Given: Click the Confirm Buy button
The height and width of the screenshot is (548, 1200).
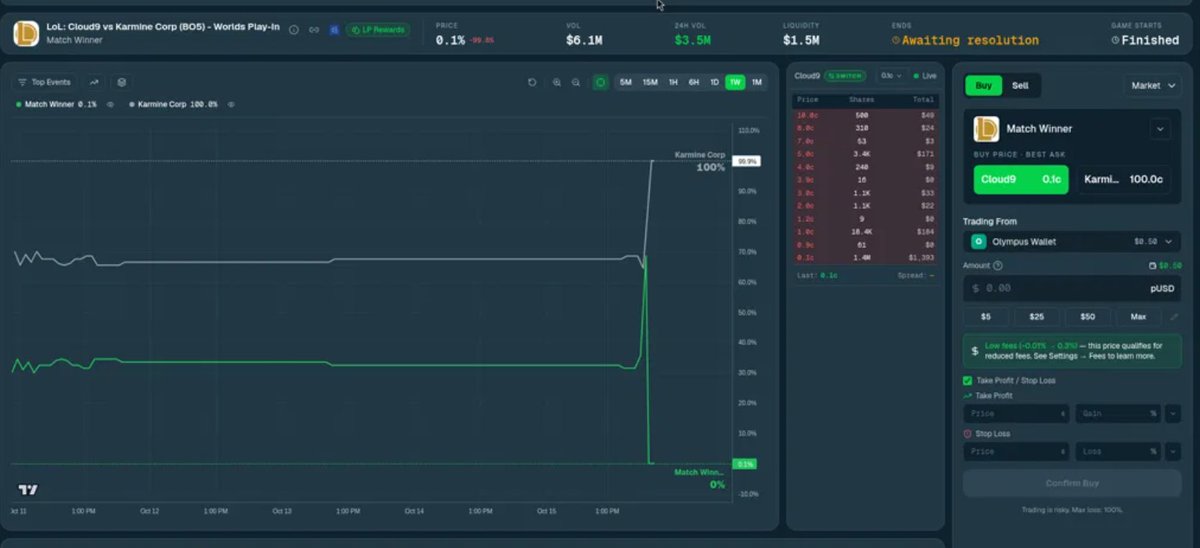Looking at the screenshot, I should (x=1072, y=483).
